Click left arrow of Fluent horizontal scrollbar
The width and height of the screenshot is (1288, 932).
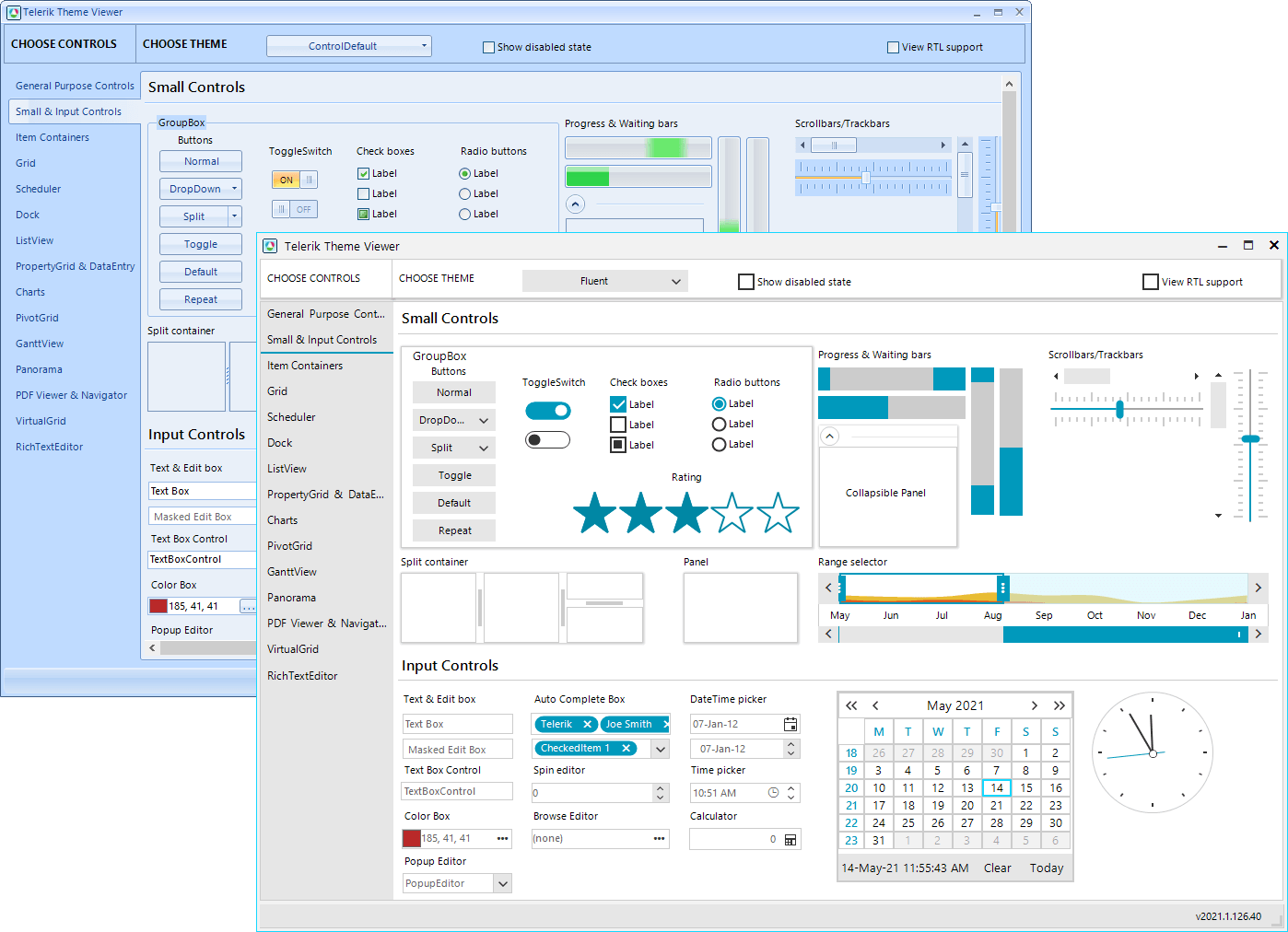1056,376
